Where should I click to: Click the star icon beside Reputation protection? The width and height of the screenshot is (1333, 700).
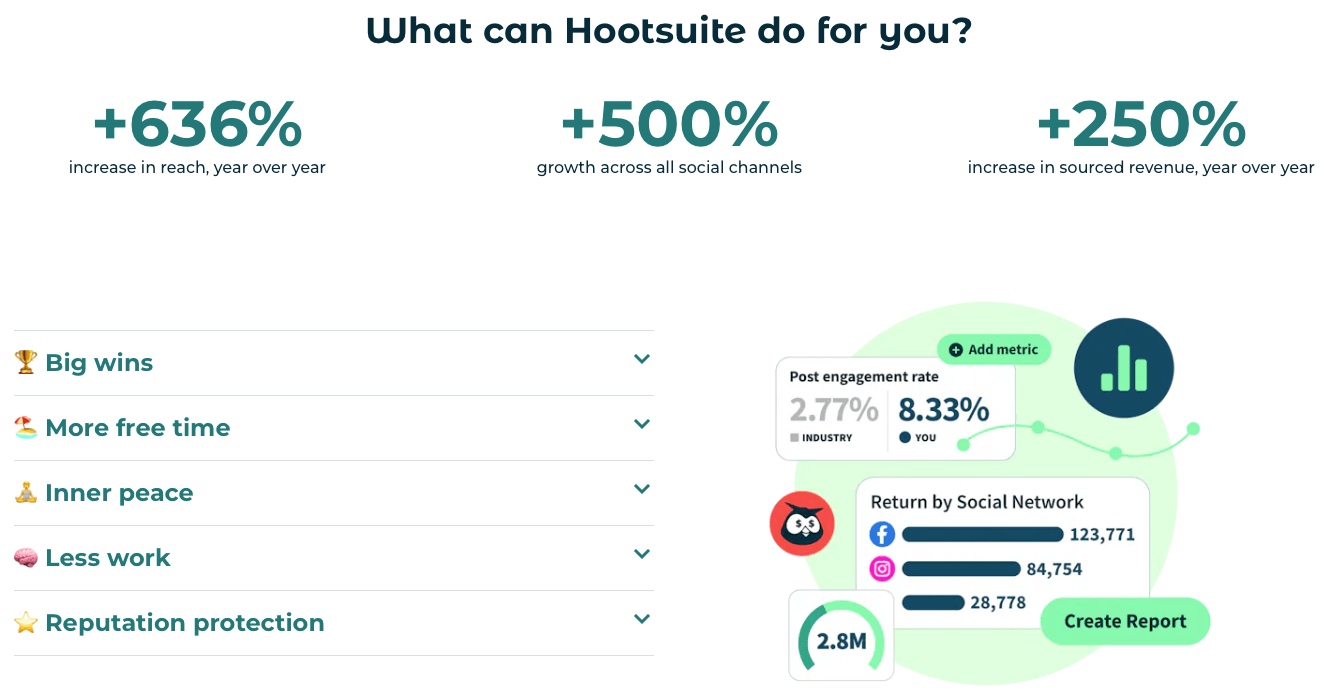[x=26, y=621]
